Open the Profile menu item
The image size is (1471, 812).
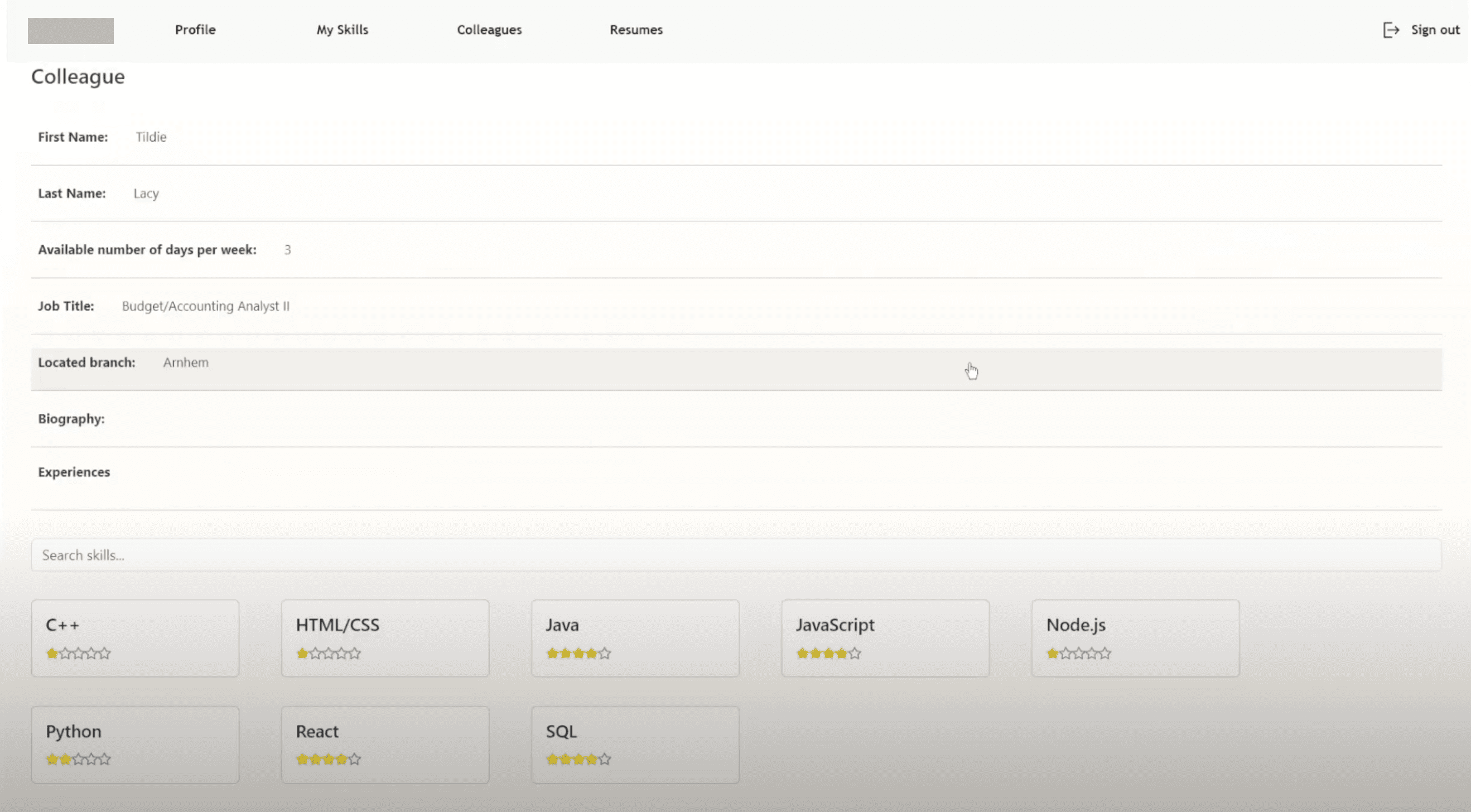pyautogui.click(x=195, y=30)
